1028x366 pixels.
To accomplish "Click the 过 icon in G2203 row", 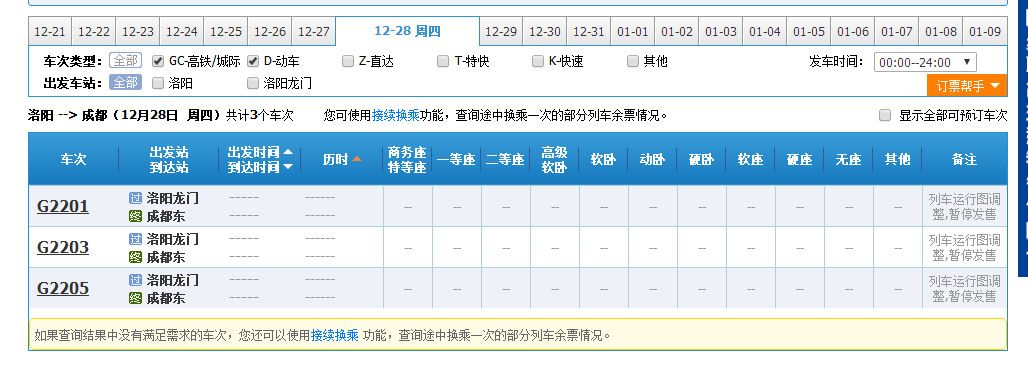I will point(135,239).
